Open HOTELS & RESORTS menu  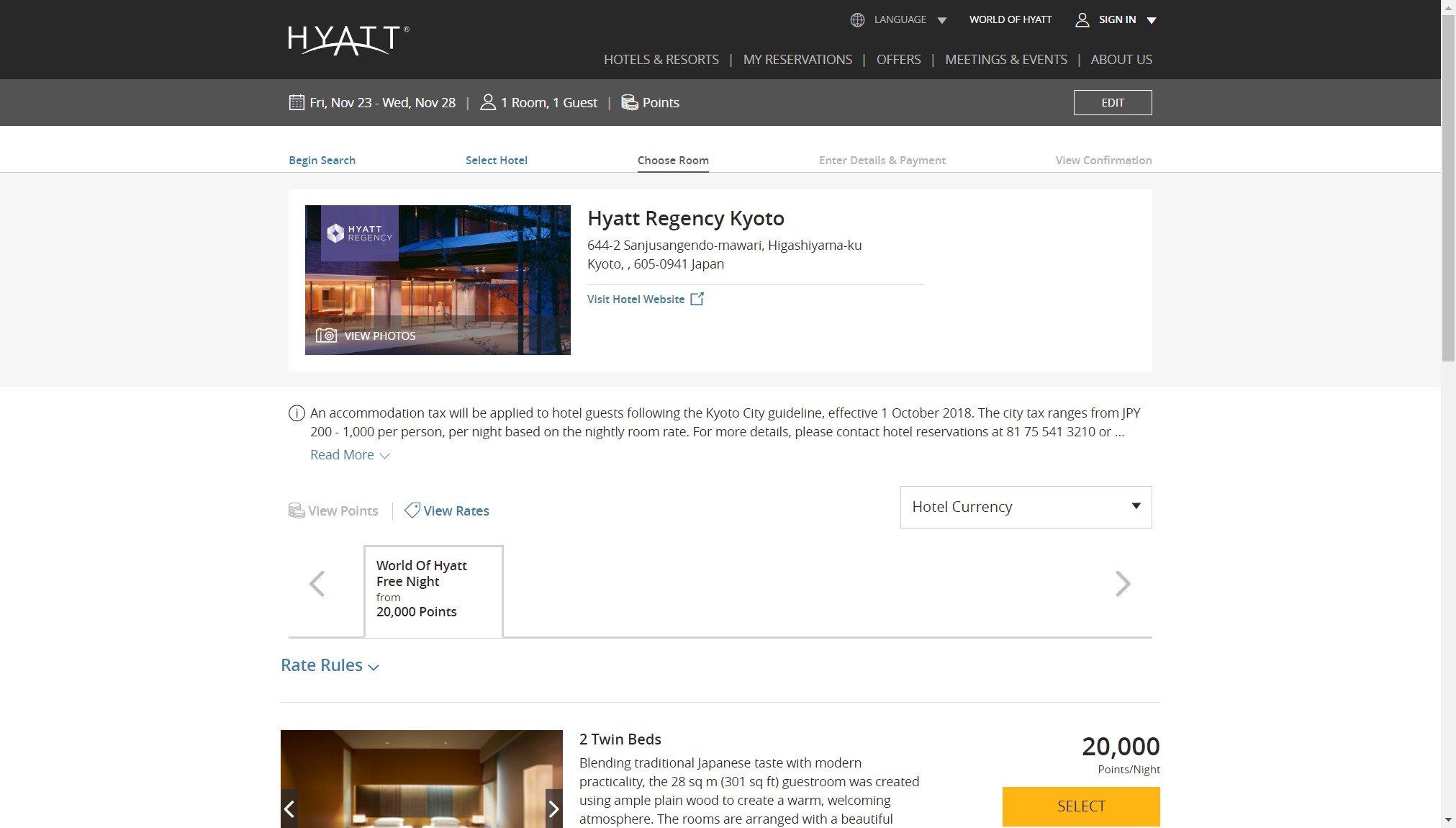661,60
